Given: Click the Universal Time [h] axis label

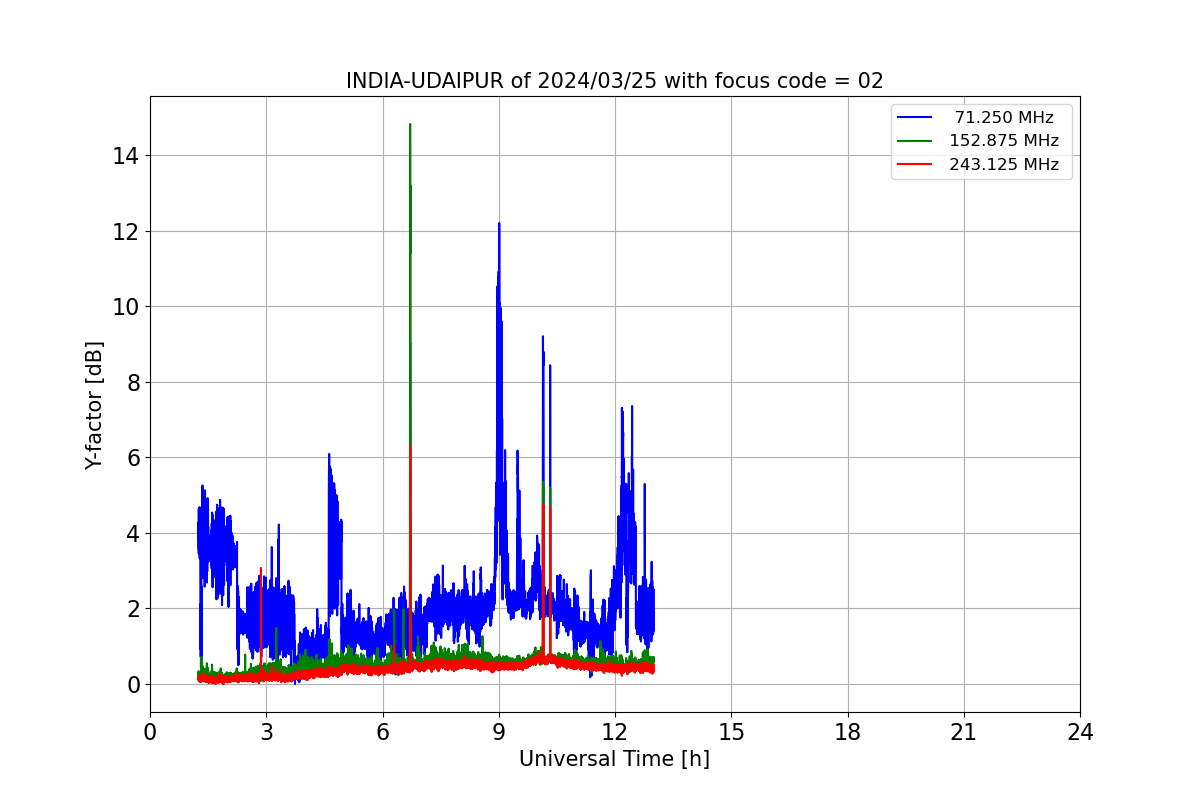Looking at the screenshot, I should (x=614, y=759).
